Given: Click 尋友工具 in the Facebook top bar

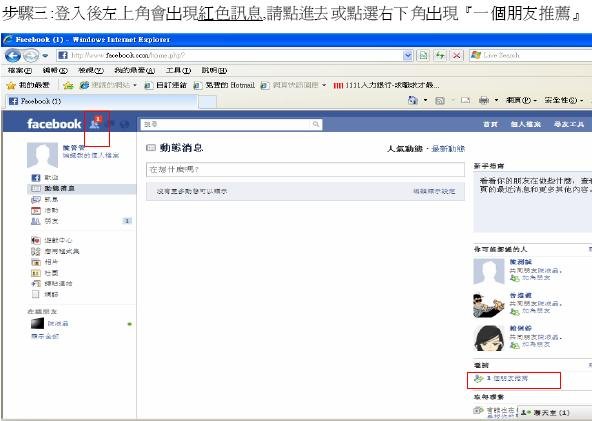Looking at the screenshot, I should (x=569, y=124).
